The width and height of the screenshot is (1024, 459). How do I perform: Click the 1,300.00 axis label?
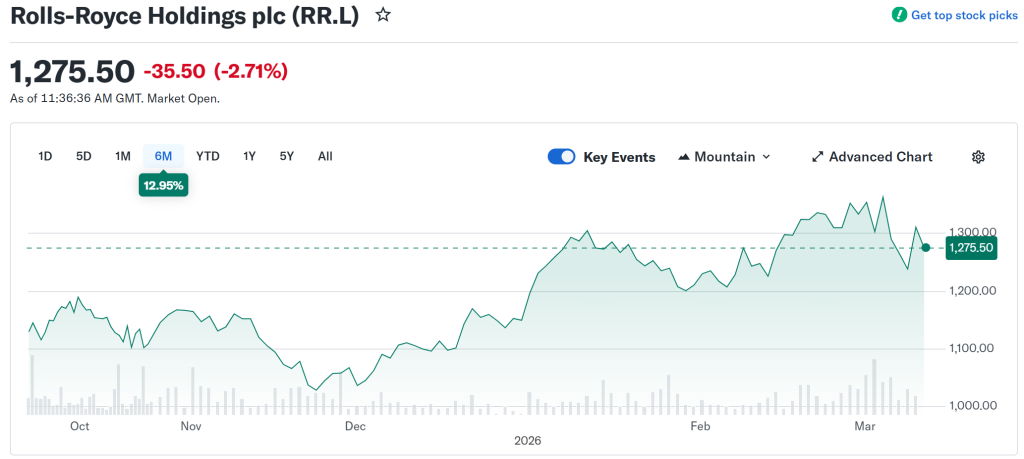pos(971,232)
